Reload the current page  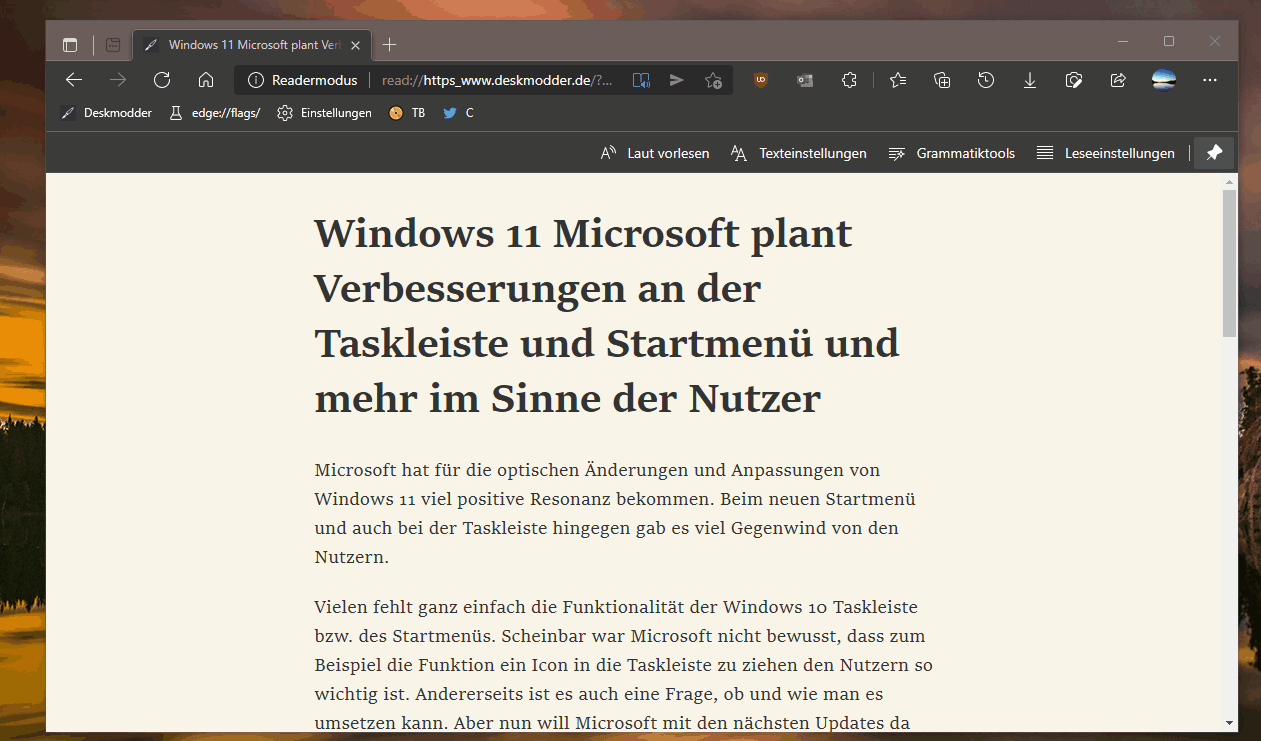(x=162, y=80)
